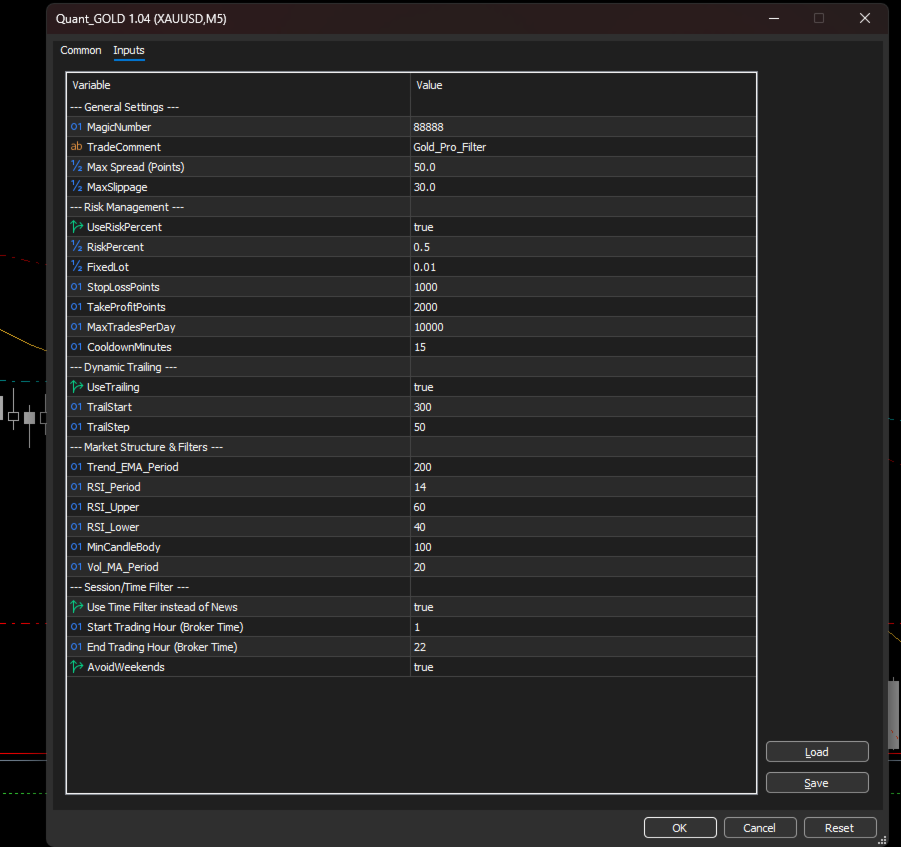This screenshot has width=901, height=847.
Task: Click the integer icon beside RSI_Lower
Action: click(76, 527)
